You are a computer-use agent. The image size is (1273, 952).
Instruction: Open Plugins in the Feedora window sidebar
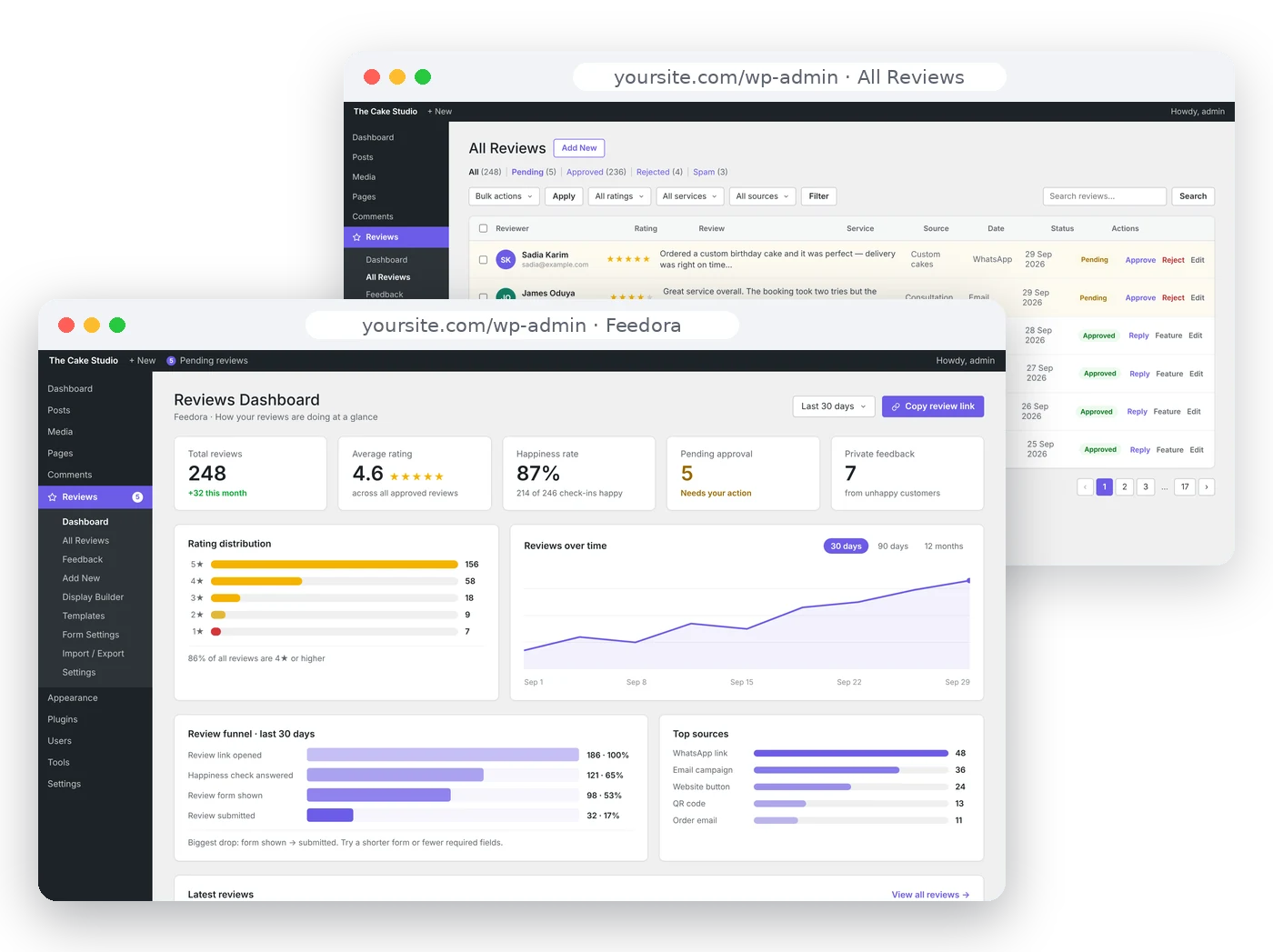coord(63,720)
